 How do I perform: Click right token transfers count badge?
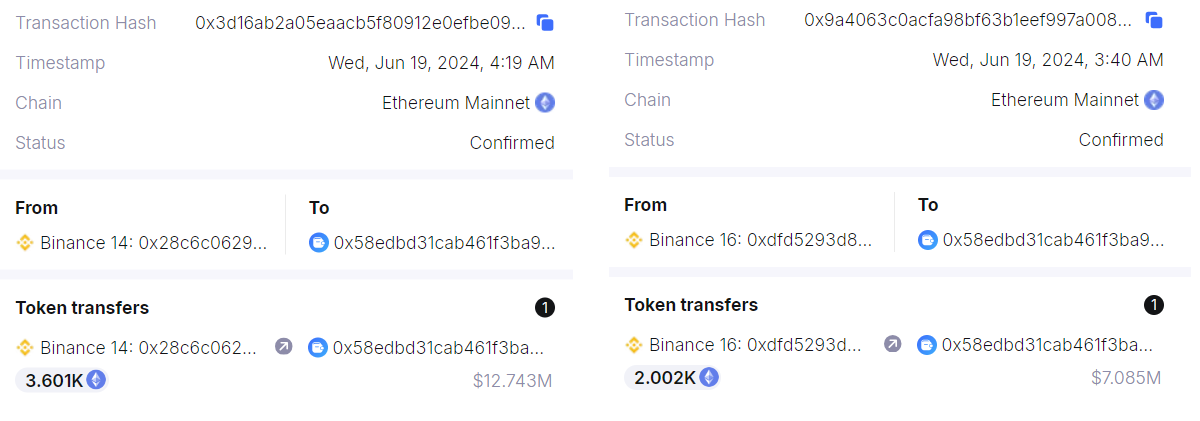coord(1154,305)
